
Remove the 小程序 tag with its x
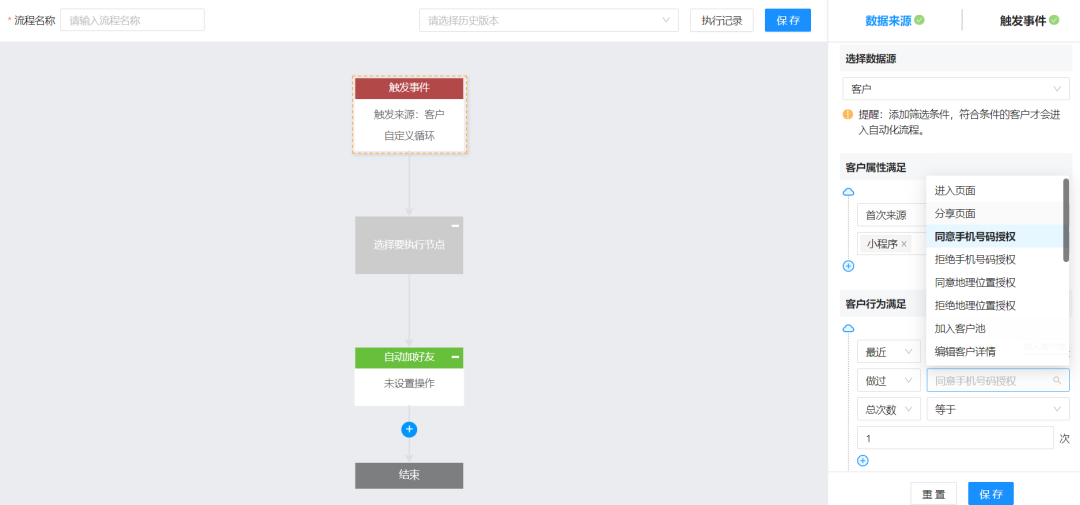[904, 244]
